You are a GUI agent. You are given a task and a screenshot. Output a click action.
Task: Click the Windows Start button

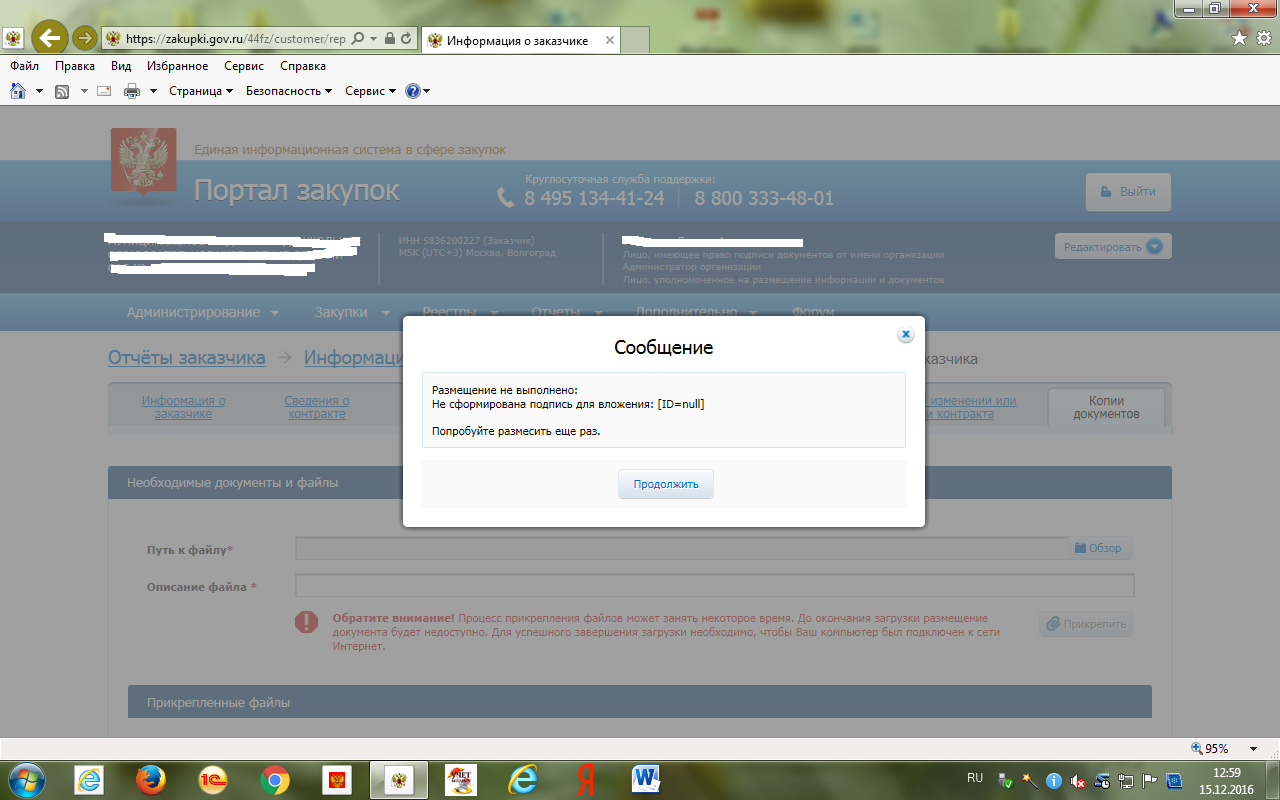[26, 780]
